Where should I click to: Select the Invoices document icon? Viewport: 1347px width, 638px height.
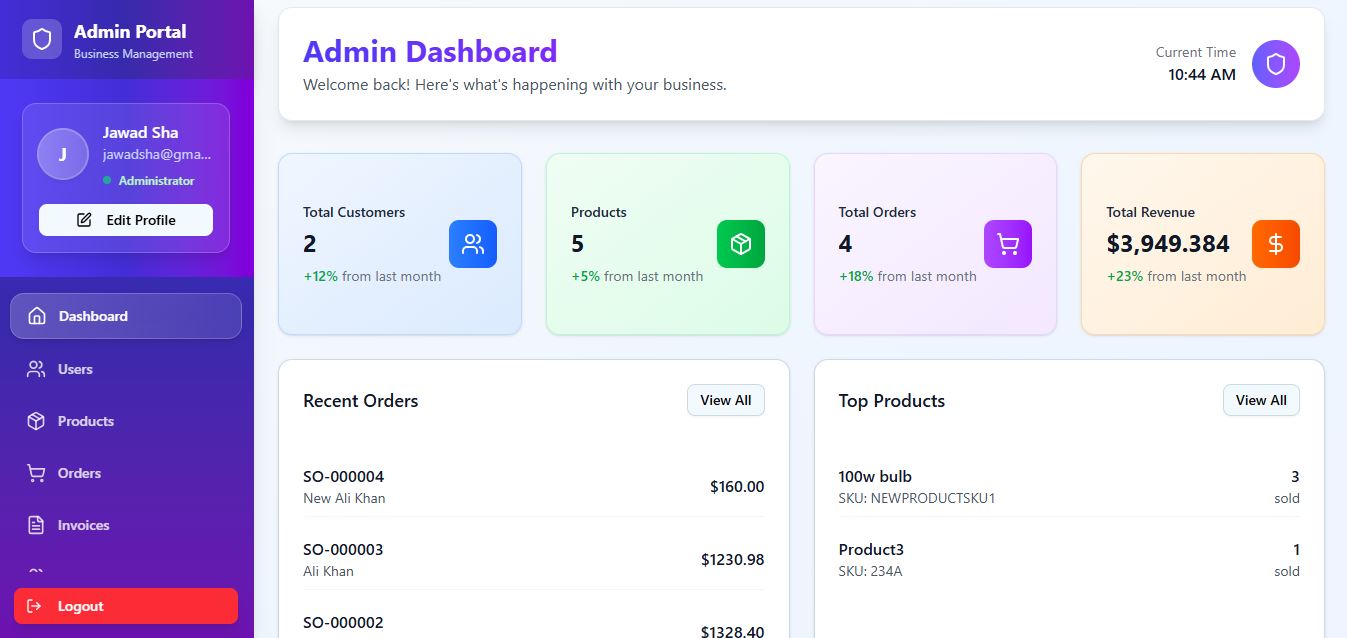tap(35, 524)
